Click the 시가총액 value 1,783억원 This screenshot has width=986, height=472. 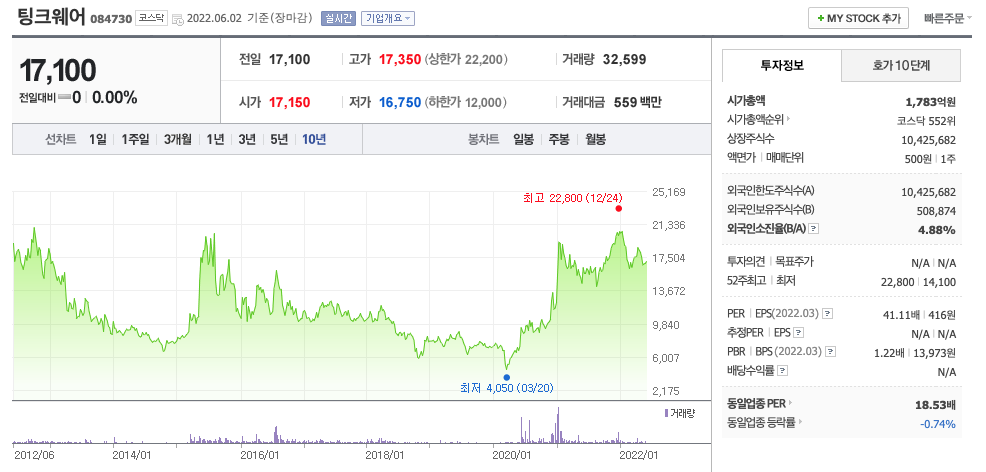(931, 101)
